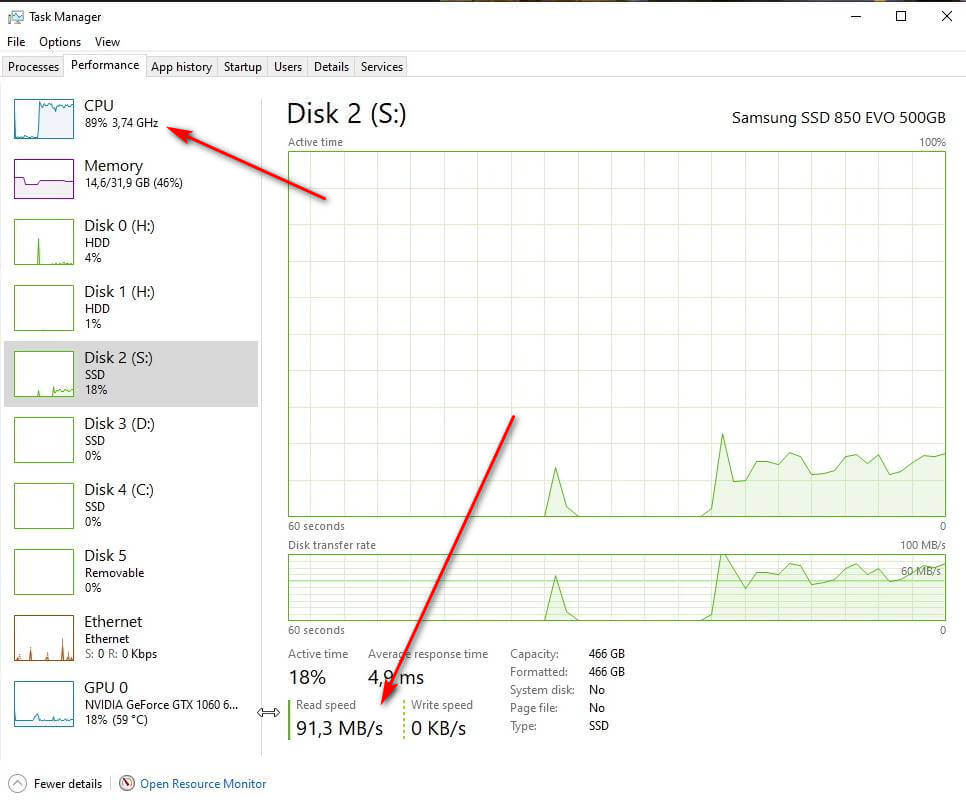Image resolution: width=966 pixels, height=808 pixels.
Task: Click the Disk 0 (H:) mini graph
Action: [44, 242]
